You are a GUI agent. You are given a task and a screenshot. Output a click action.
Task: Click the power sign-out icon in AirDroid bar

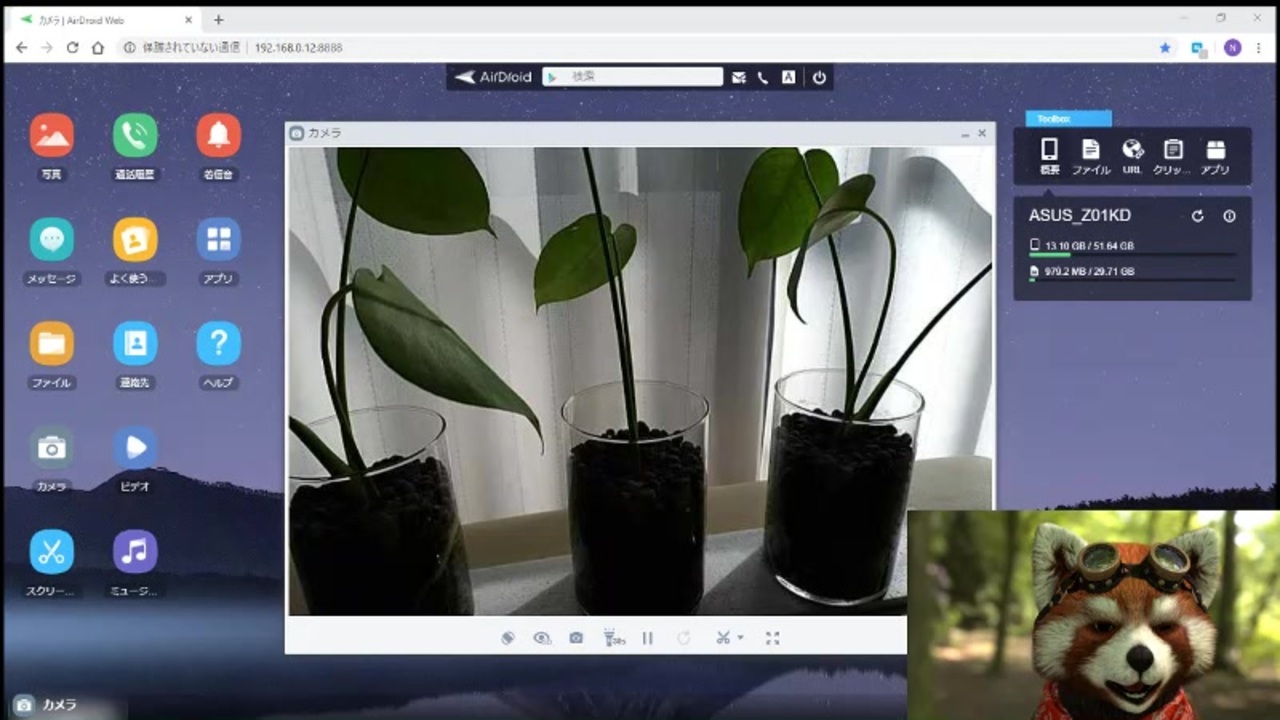[819, 77]
